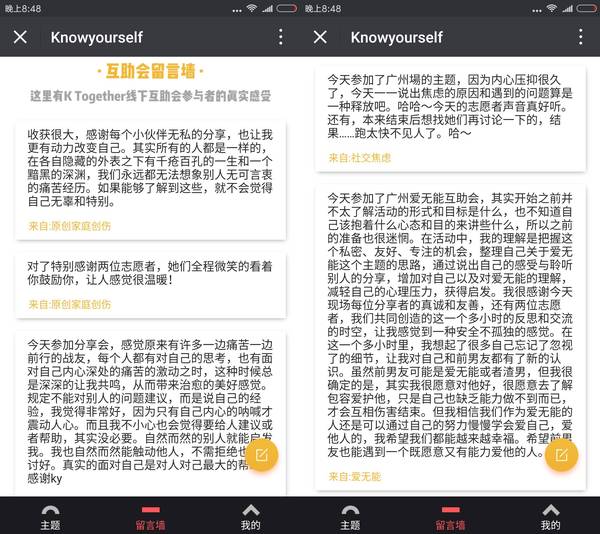Click the 来自:爱无能 tag
The height and width of the screenshot is (534, 600).
(354, 476)
